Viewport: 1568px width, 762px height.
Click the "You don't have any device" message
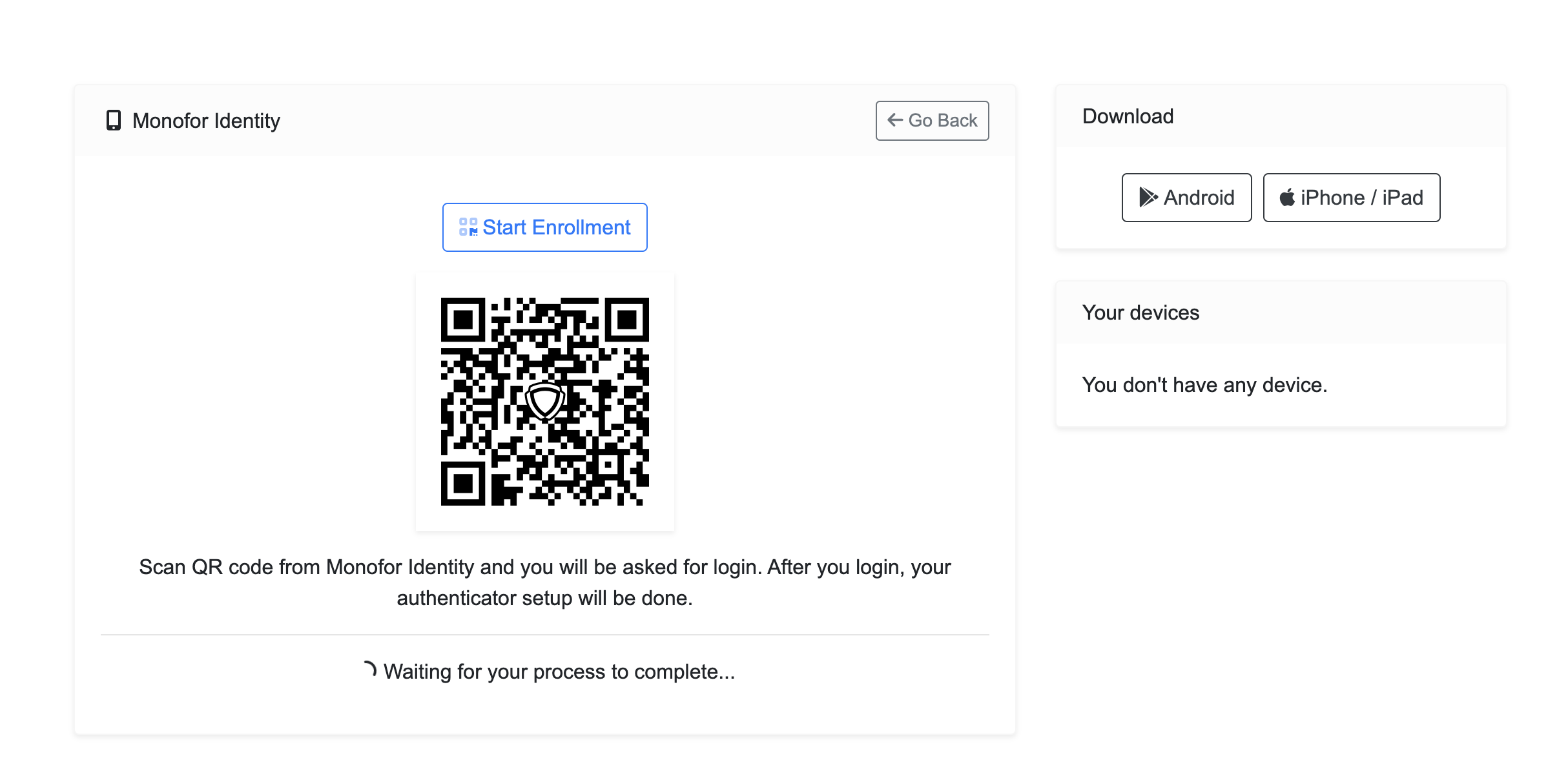tap(1204, 385)
